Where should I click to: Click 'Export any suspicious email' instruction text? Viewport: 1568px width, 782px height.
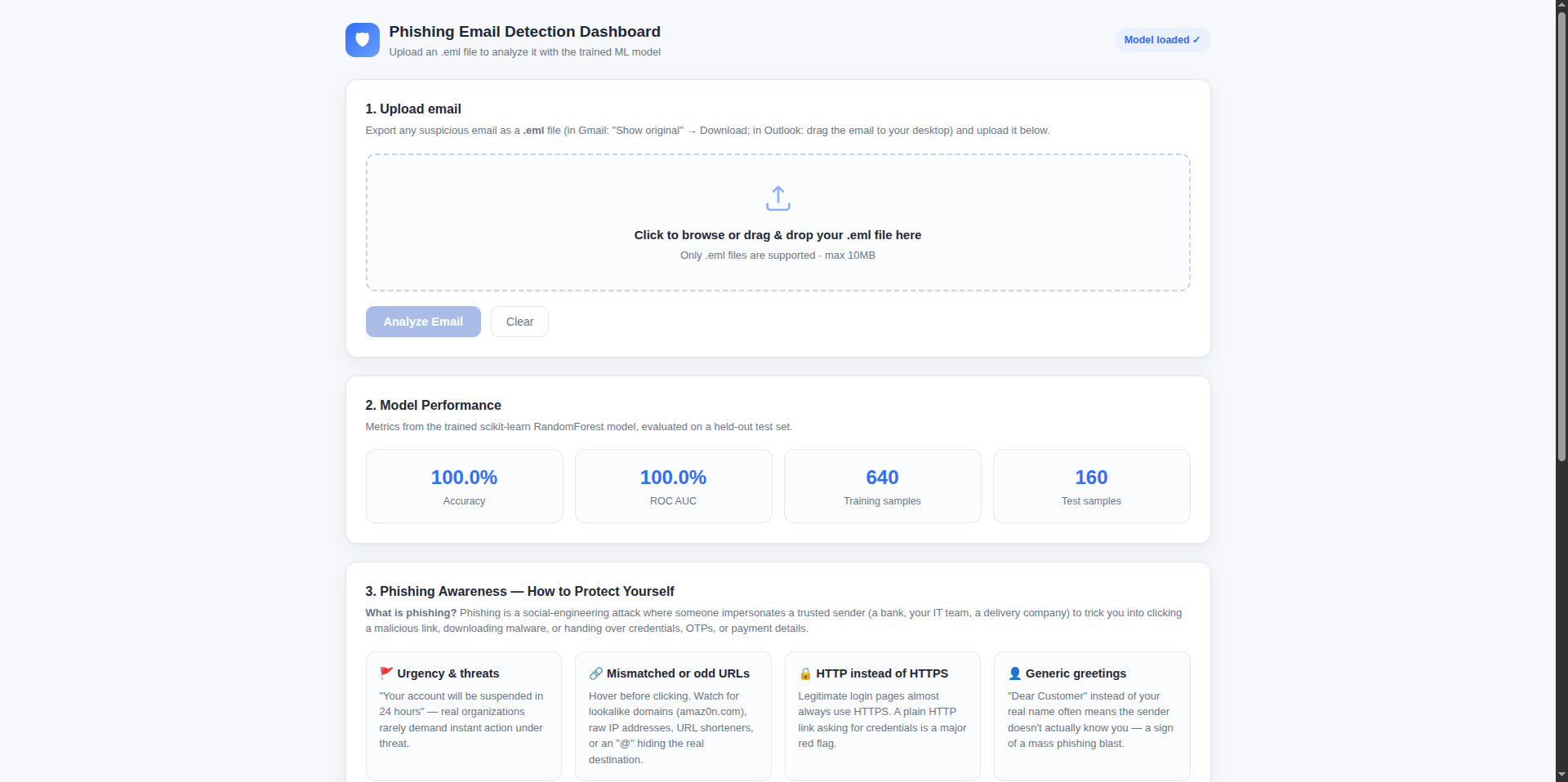pos(707,131)
